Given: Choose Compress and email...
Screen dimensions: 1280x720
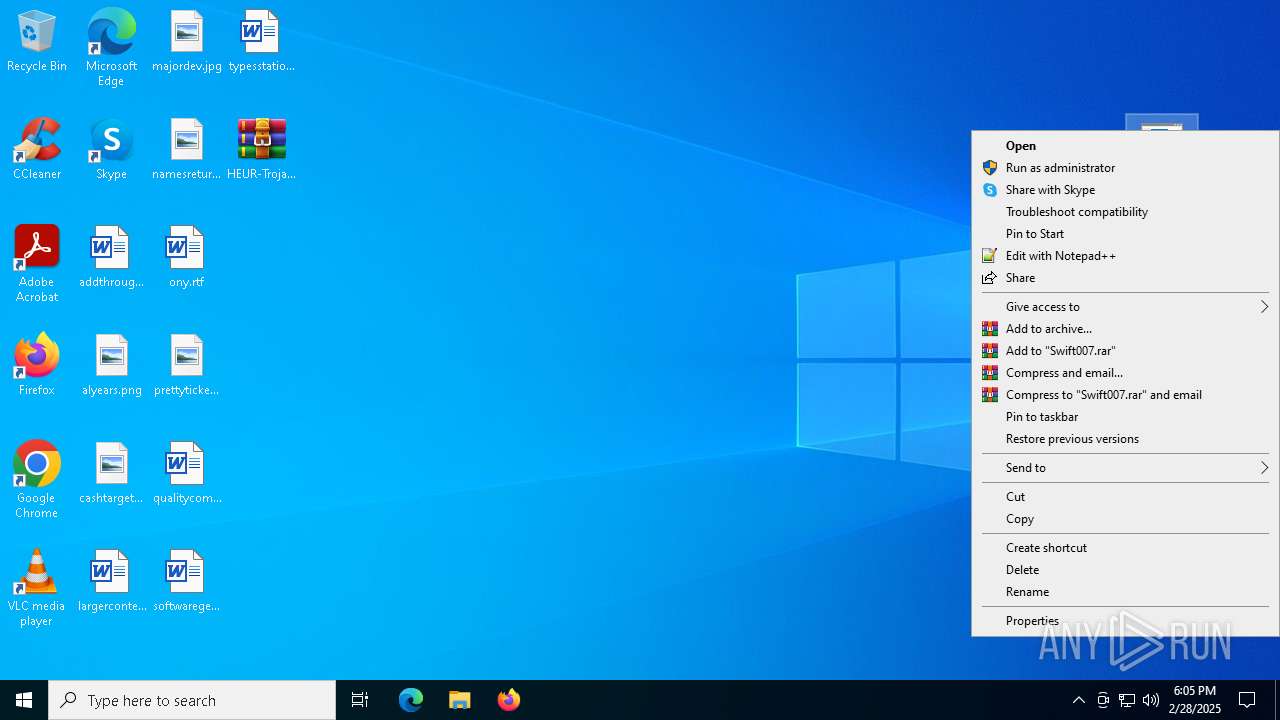Looking at the screenshot, I should pyautogui.click(x=1125, y=373).
